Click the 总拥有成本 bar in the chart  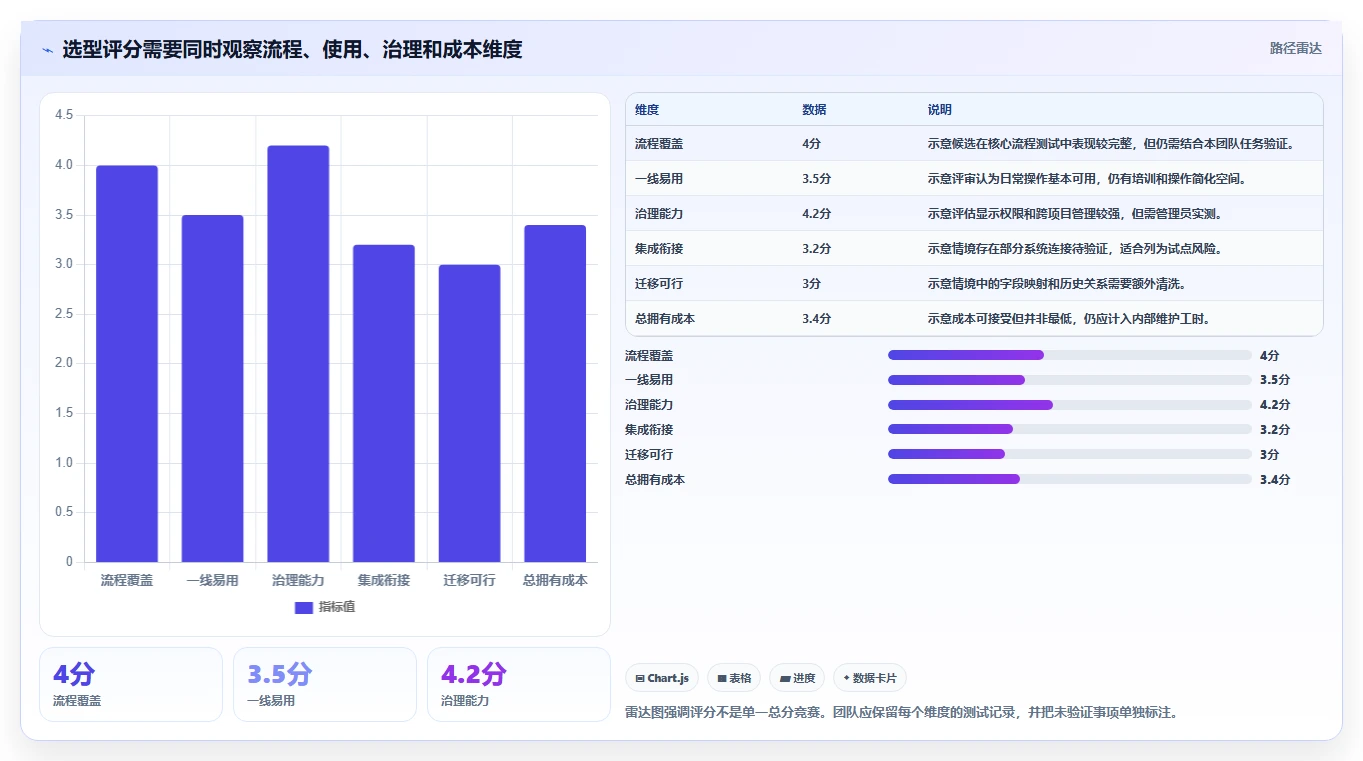tap(555, 394)
